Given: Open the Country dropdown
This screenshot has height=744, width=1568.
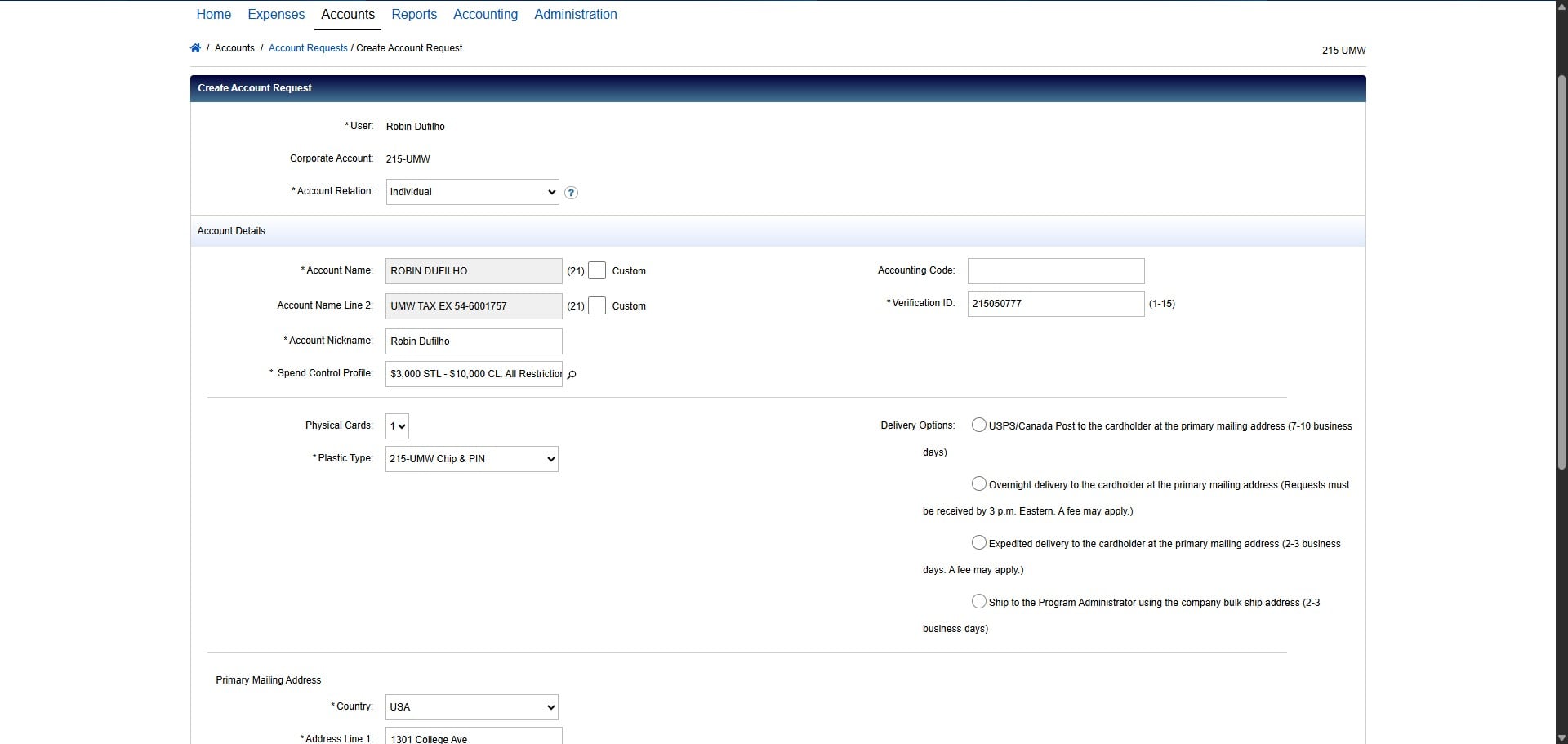Looking at the screenshot, I should coord(470,706).
